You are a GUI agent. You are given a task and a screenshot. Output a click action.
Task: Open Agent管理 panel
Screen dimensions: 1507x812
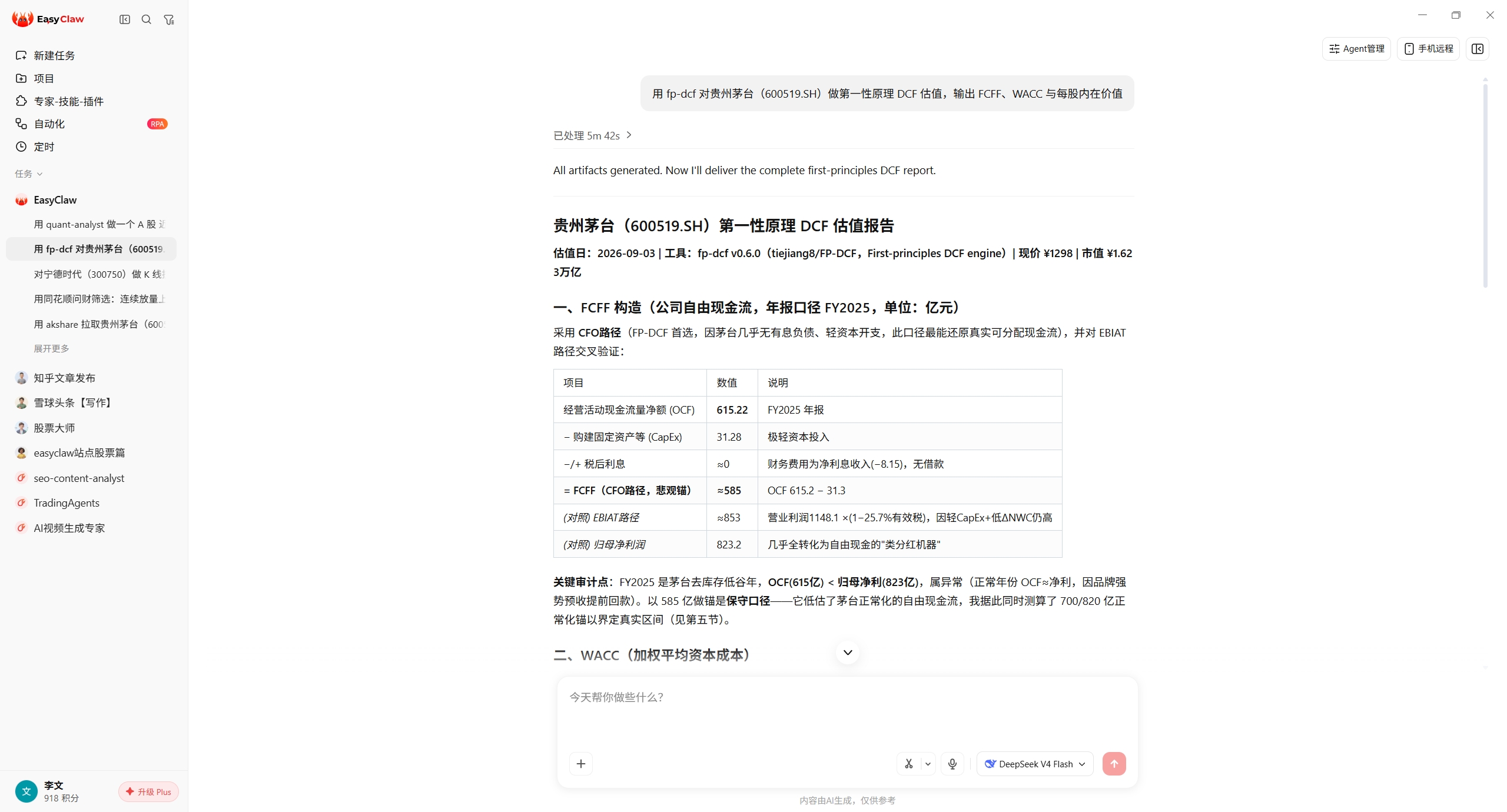pos(1356,49)
